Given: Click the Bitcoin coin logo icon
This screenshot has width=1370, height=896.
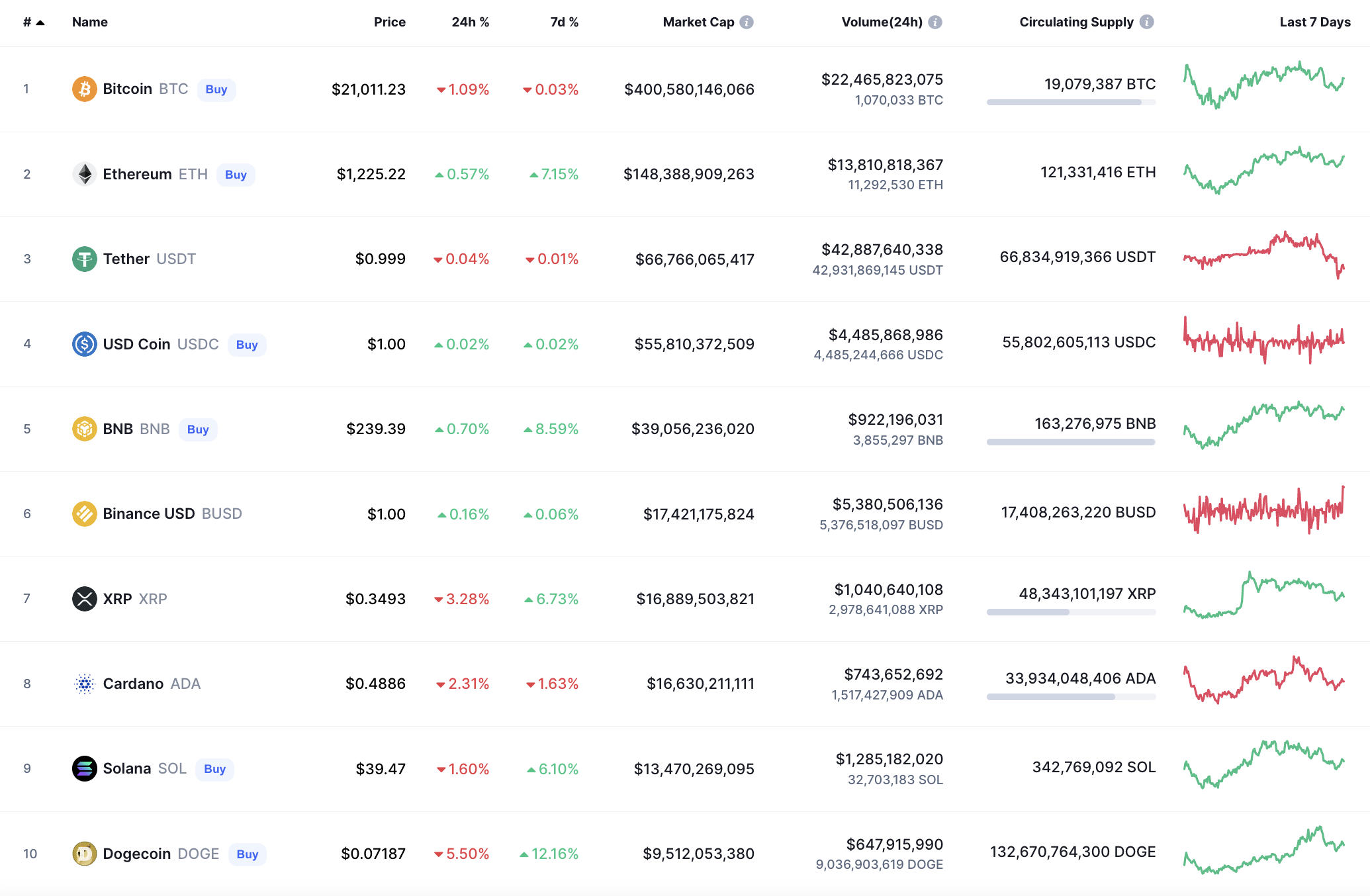Looking at the screenshot, I should pos(84,89).
